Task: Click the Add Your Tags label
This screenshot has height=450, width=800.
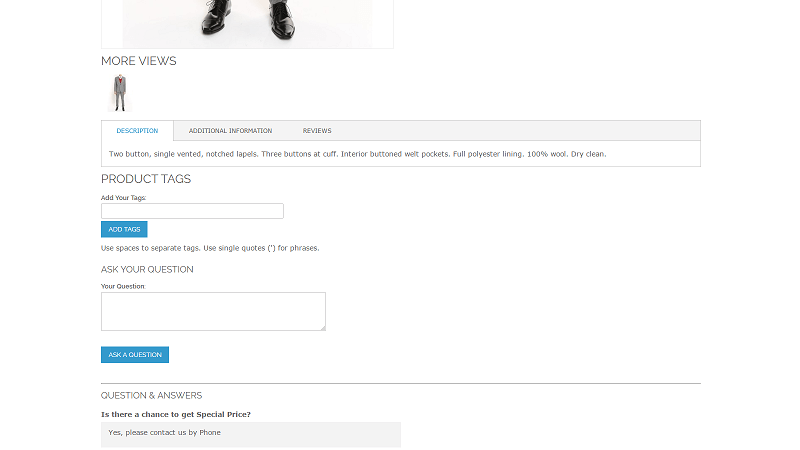Action: tap(123, 198)
